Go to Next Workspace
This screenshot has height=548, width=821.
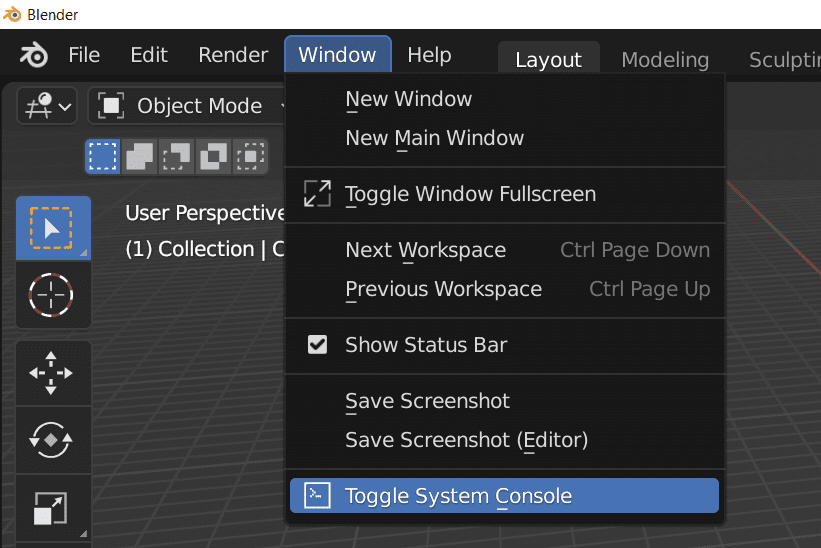coord(505,250)
